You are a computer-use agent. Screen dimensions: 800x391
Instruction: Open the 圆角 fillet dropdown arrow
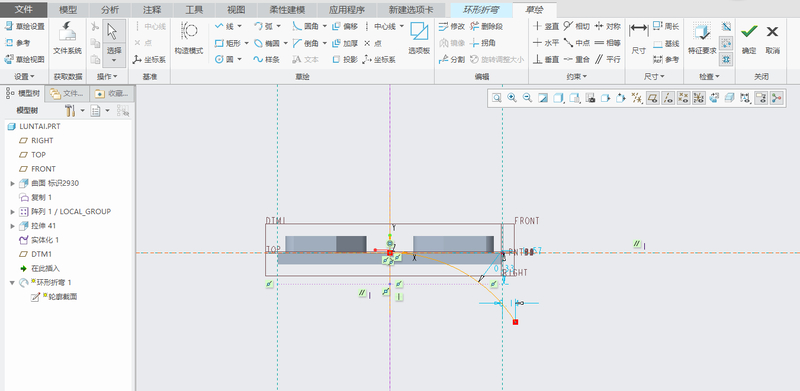tap(324, 27)
